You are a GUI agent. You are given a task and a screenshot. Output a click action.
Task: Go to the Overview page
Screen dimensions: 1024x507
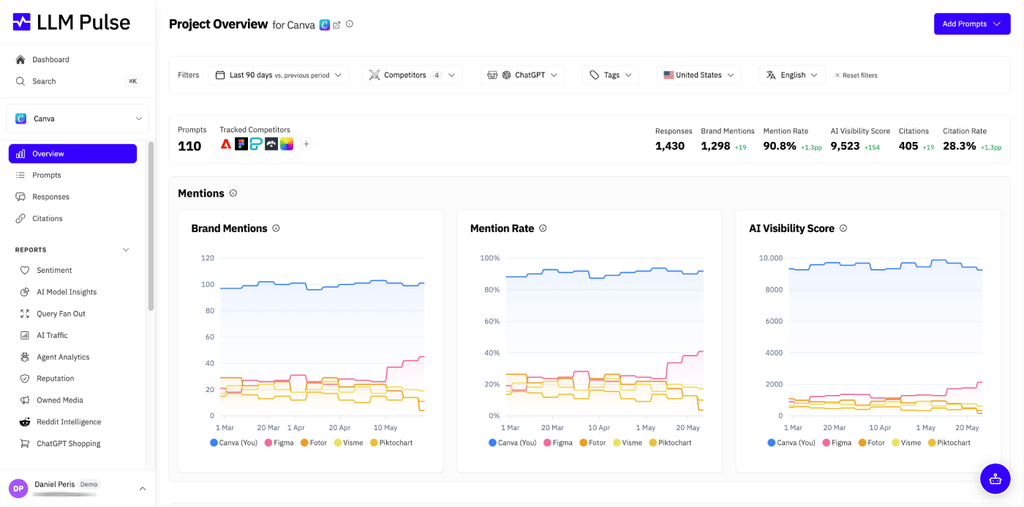(72, 154)
